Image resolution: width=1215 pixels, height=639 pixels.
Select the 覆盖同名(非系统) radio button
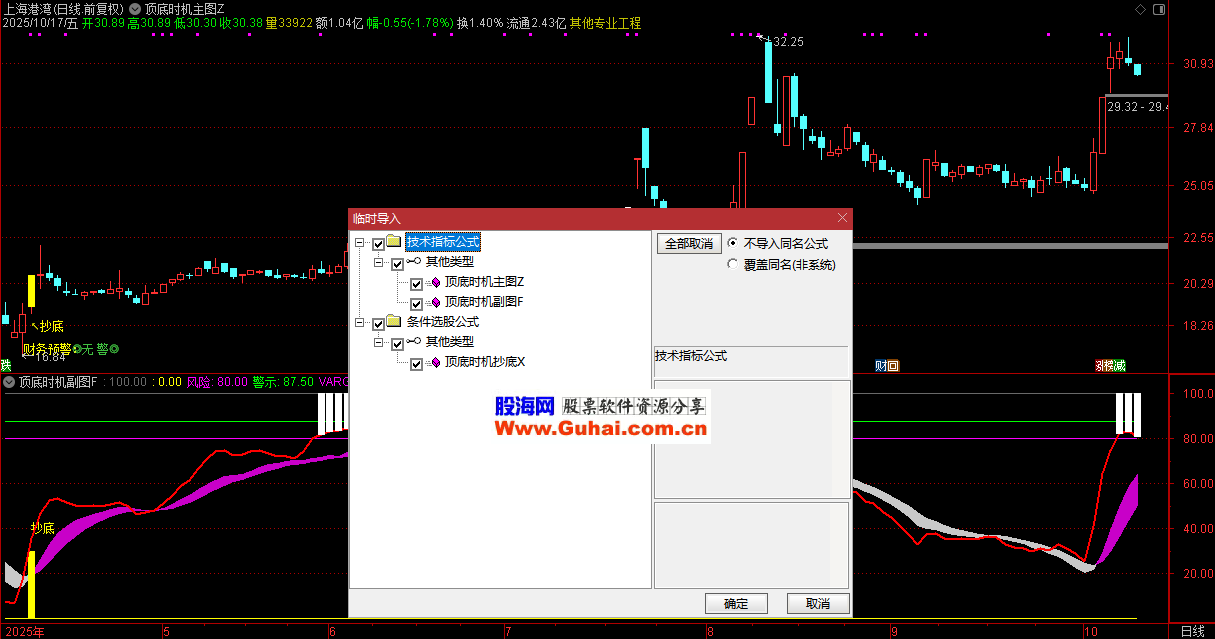[x=733, y=265]
